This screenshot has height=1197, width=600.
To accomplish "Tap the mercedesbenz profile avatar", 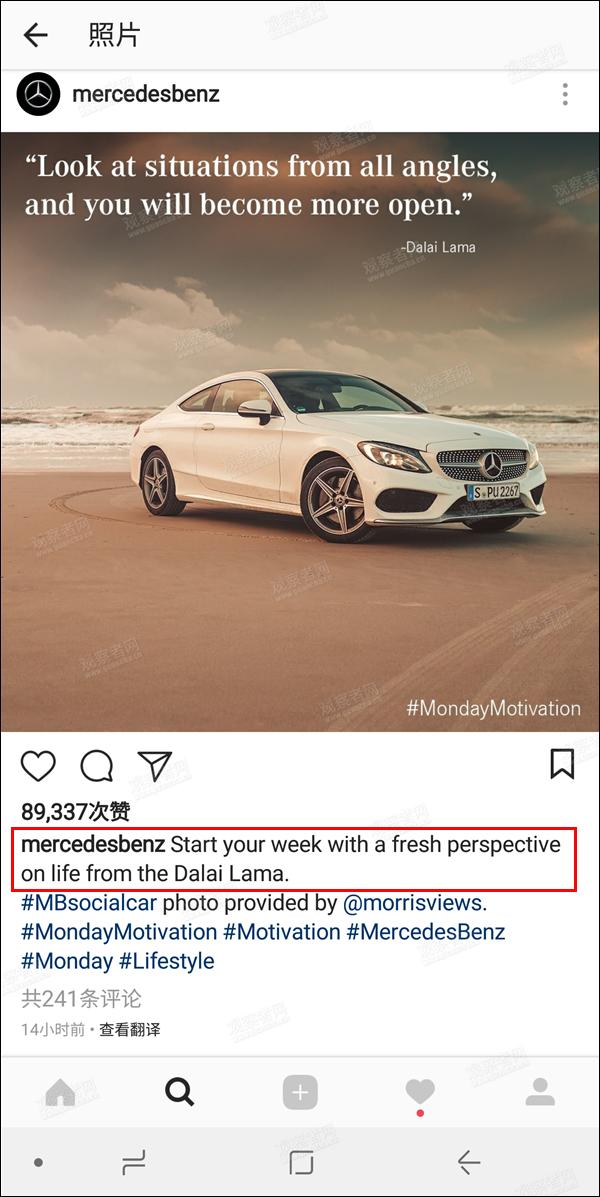I will (38, 94).
